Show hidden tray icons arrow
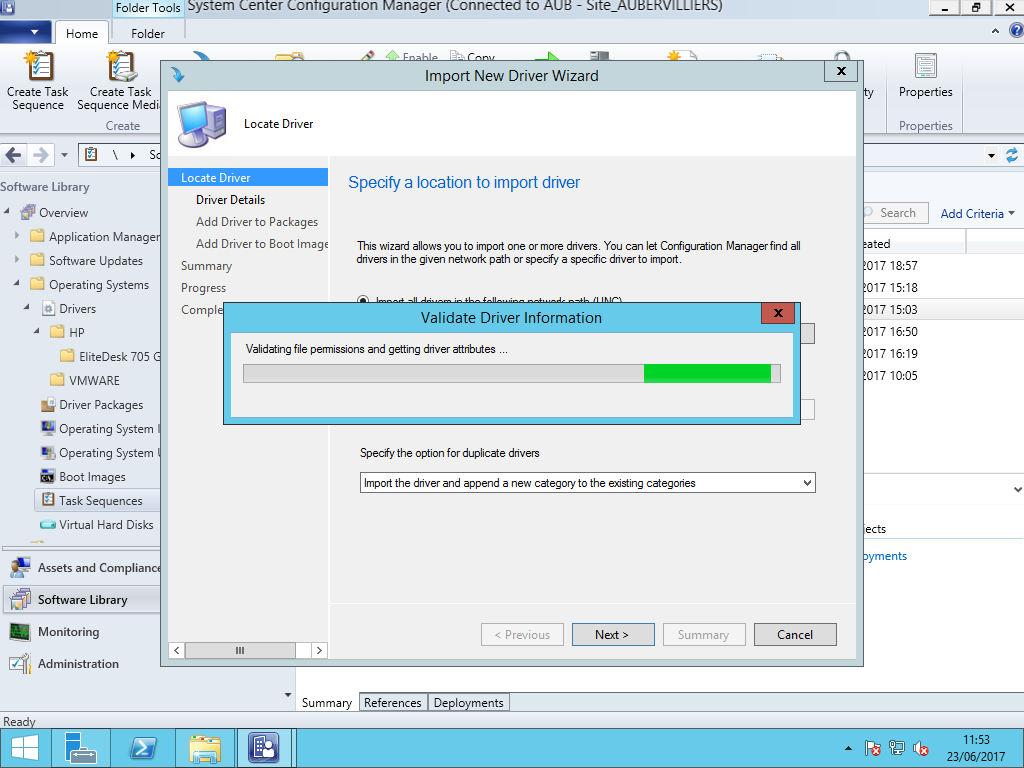Image resolution: width=1024 pixels, height=768 pixels. click(x=848, y=748)
